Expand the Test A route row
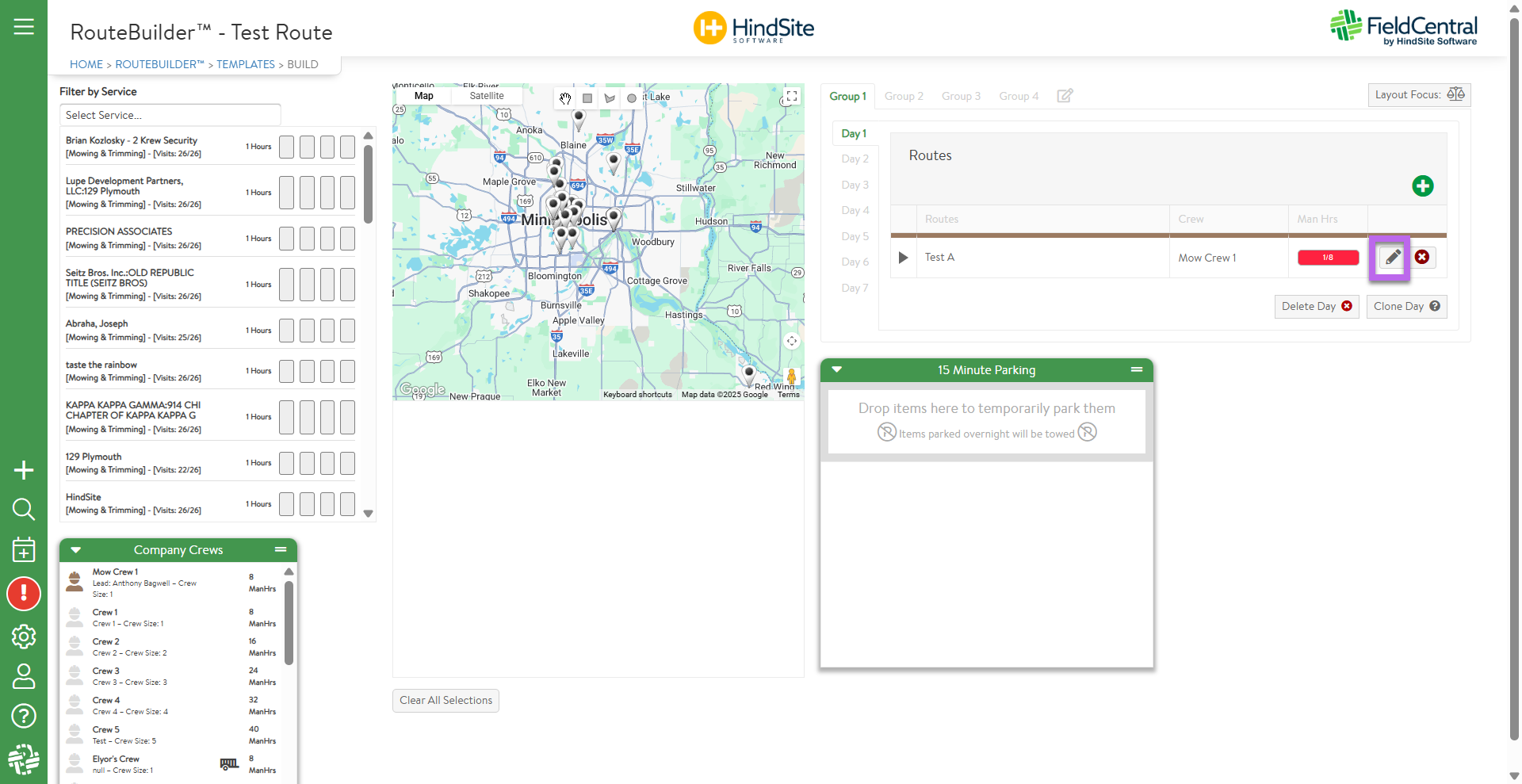 tap(903, 258)
